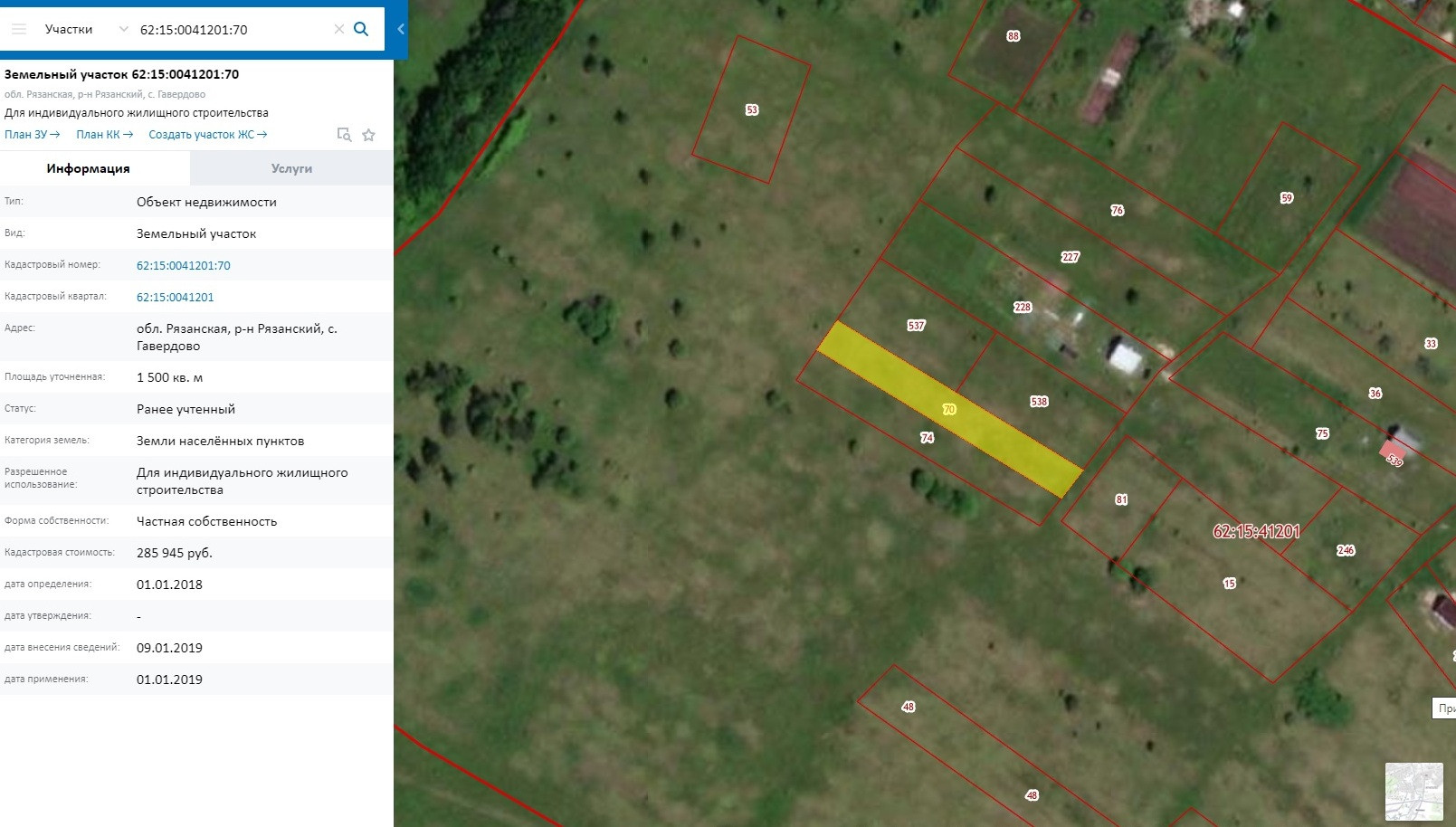Click the search magnifier icon

pyautogui.click(x=361, y=29)
